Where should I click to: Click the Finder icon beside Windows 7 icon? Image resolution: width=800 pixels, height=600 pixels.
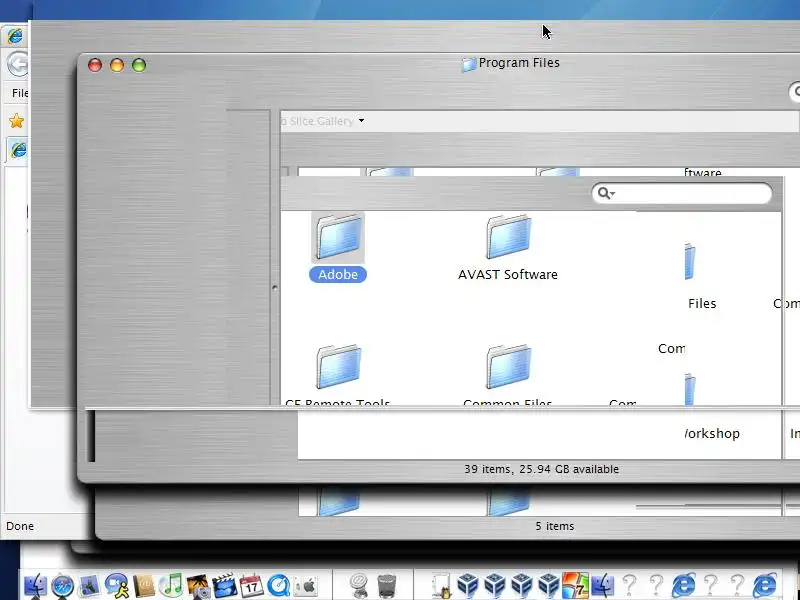tap(603, 585)
